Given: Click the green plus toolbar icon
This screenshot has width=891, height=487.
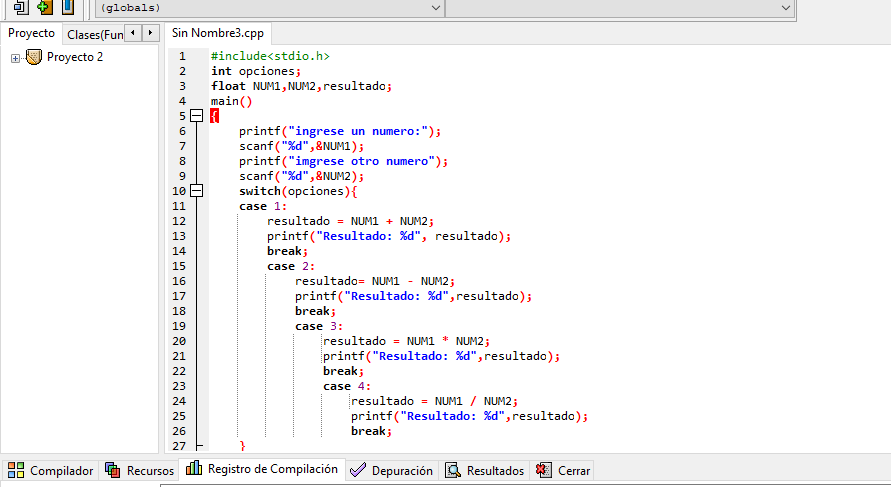Looking at the screenshot, I should tap(44, 7).
